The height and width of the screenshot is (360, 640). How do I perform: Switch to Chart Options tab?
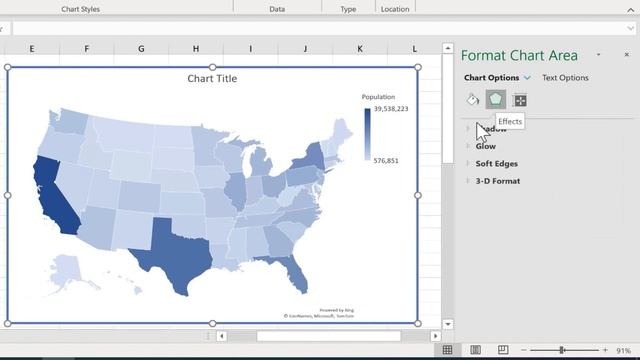pos(491,78)
